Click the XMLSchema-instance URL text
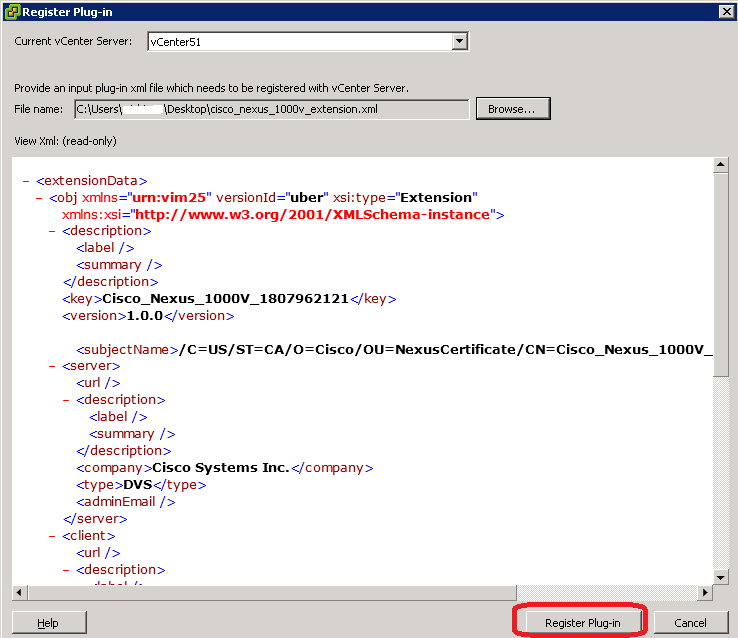 pyautogui.click(x=313, y=215)
